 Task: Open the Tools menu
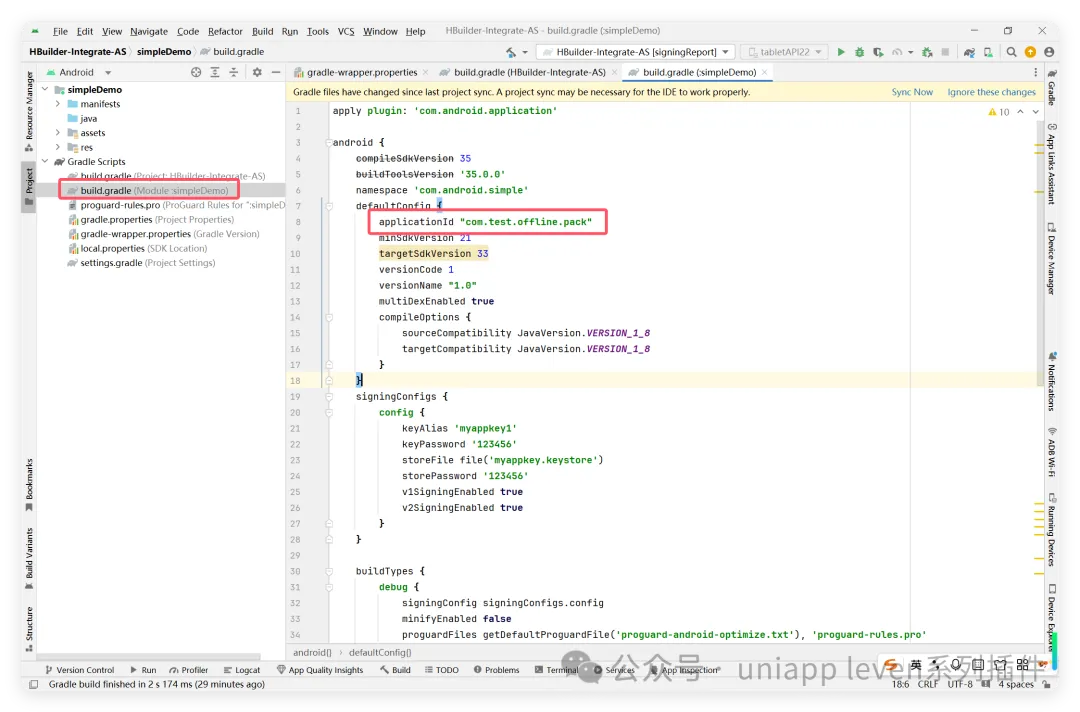[318, 31]
